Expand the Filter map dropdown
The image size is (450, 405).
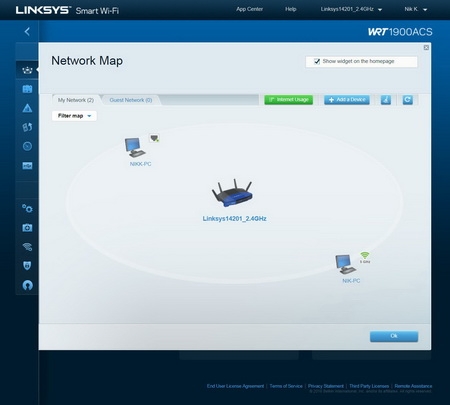74,116
